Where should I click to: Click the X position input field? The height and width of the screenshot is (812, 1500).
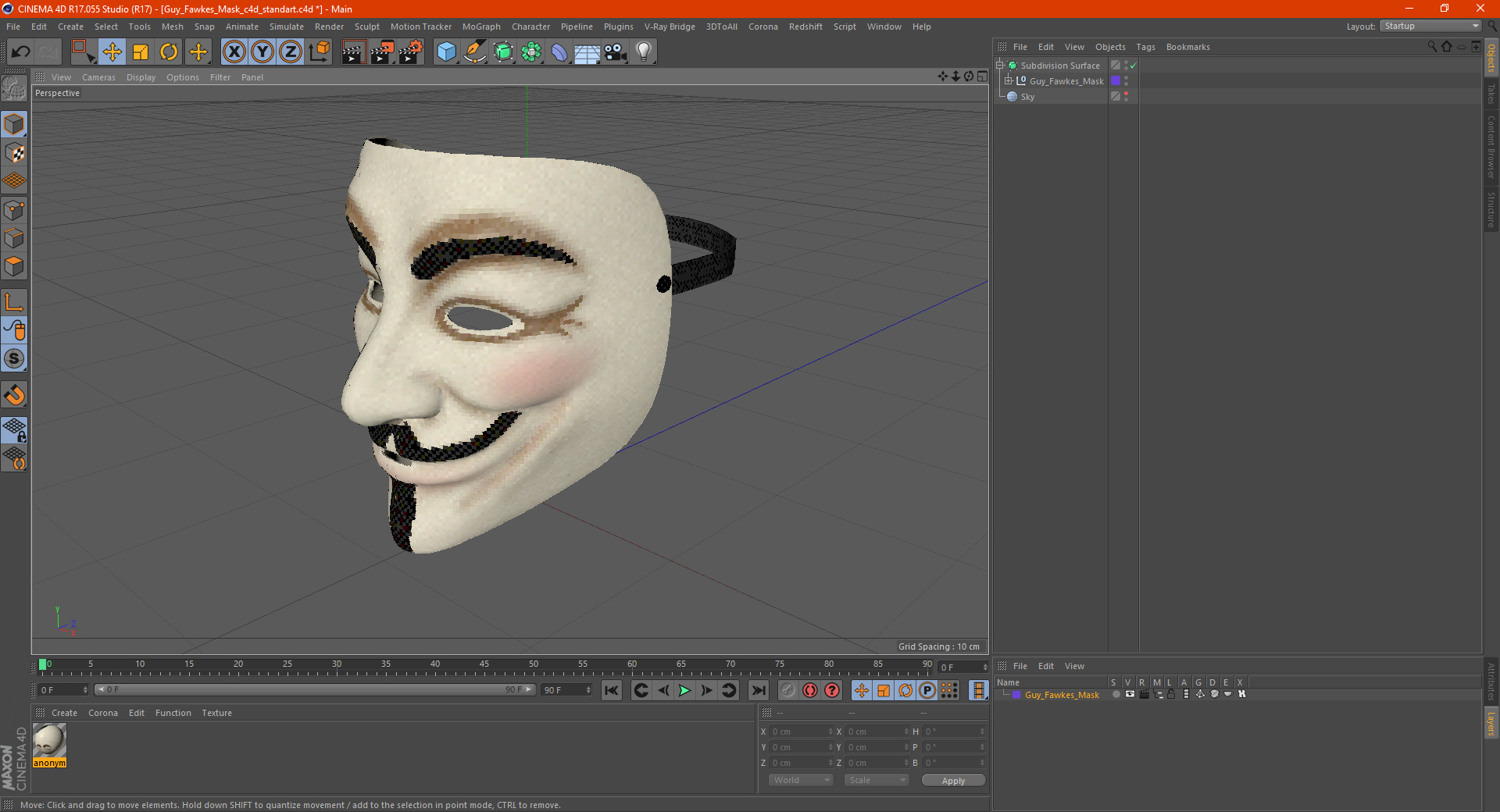coord(799,732)
